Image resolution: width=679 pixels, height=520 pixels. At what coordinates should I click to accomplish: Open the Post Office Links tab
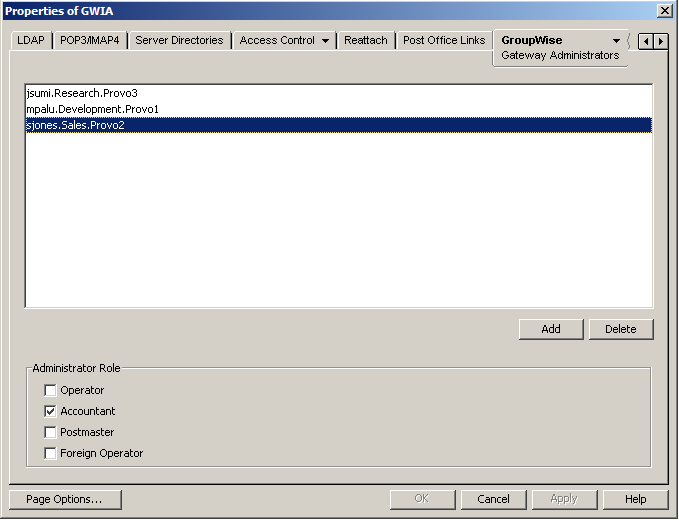point(444,40)
